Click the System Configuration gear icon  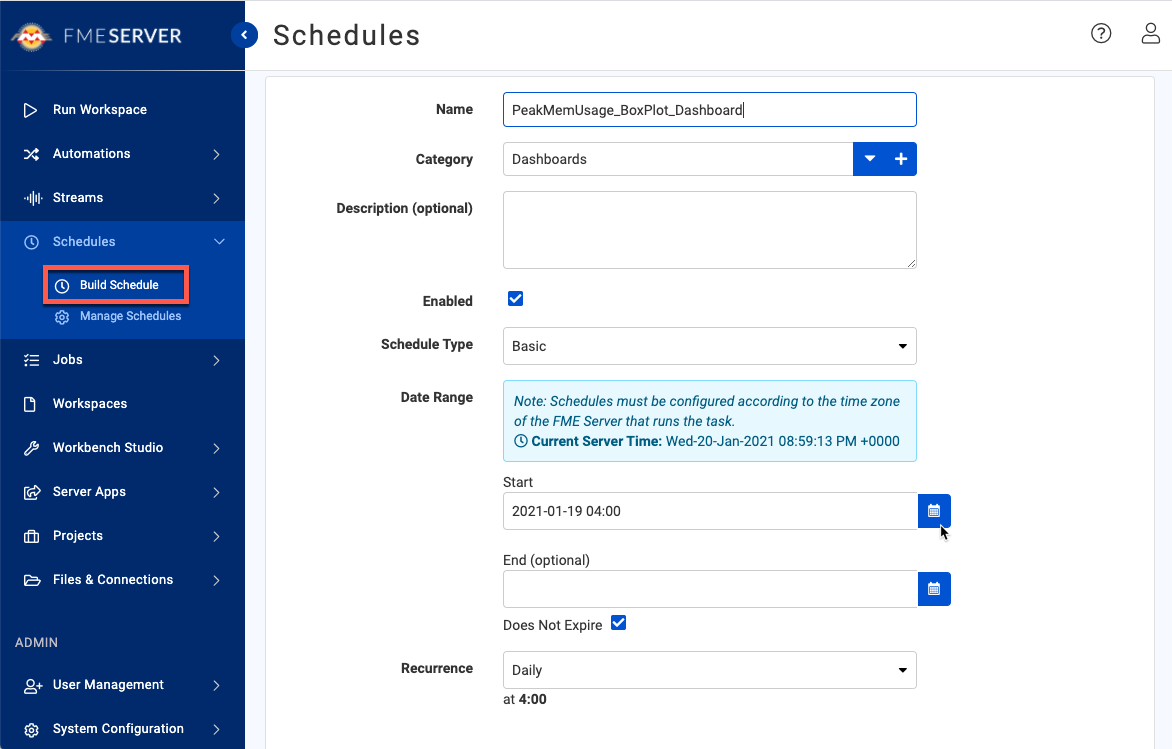[x=31, y=730]
